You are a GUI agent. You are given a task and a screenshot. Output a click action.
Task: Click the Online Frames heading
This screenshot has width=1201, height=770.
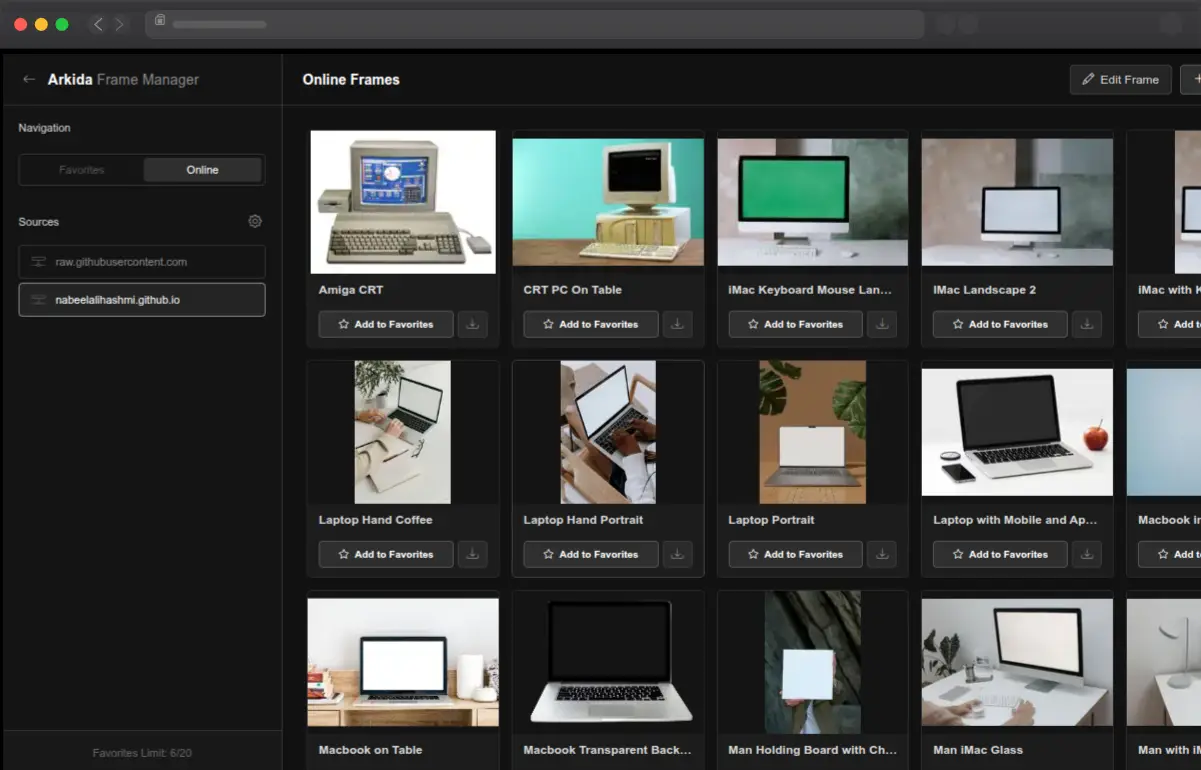coord(351,80)
